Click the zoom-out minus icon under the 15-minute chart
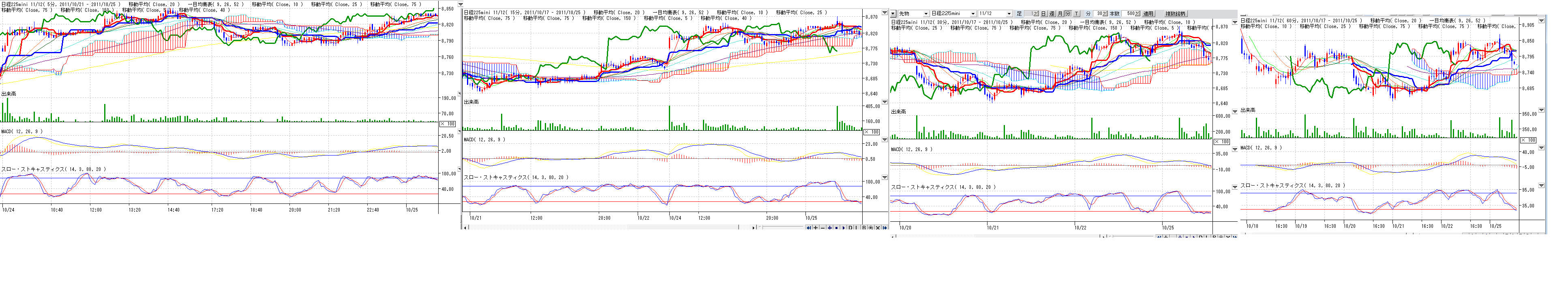Image resolution: width=1568 pixels, height=281 pixels. (x=823, y=228)
